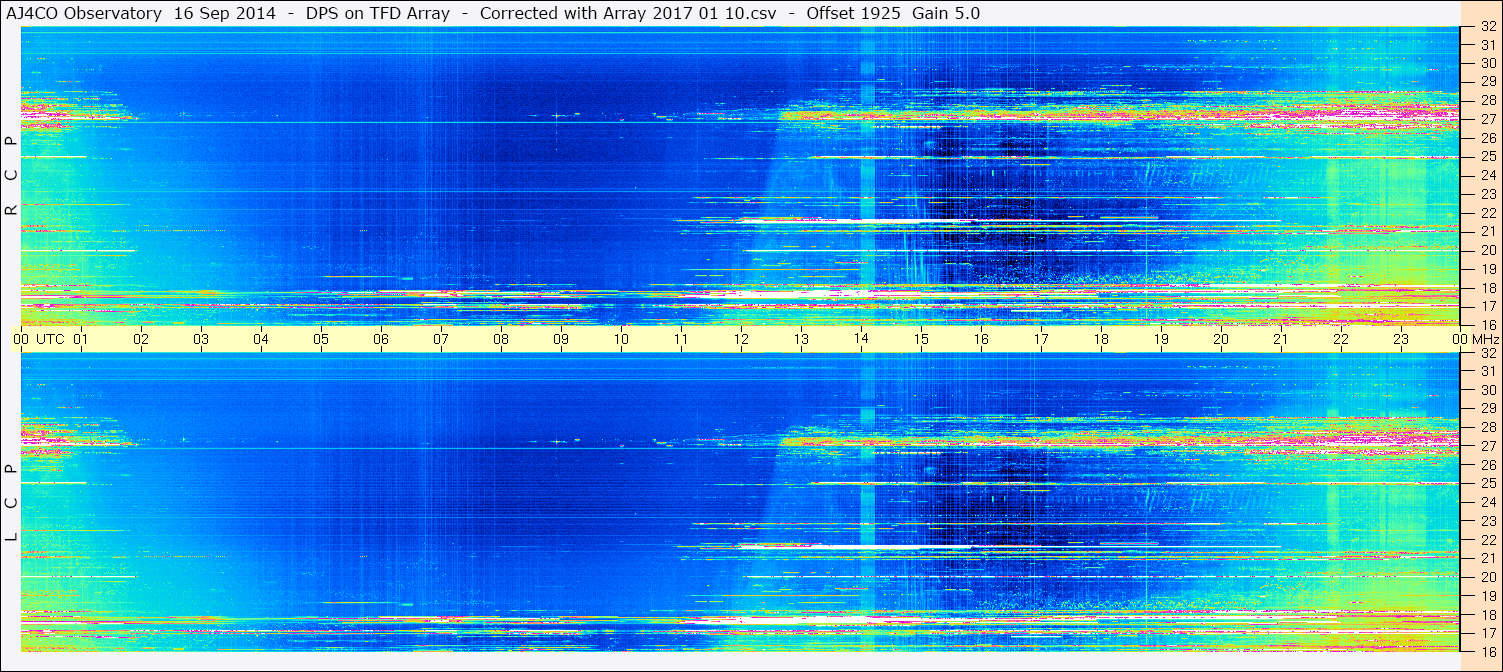
Task: Select 32 MHz tick on upper RCP scale
Action: coord(1489,27)
